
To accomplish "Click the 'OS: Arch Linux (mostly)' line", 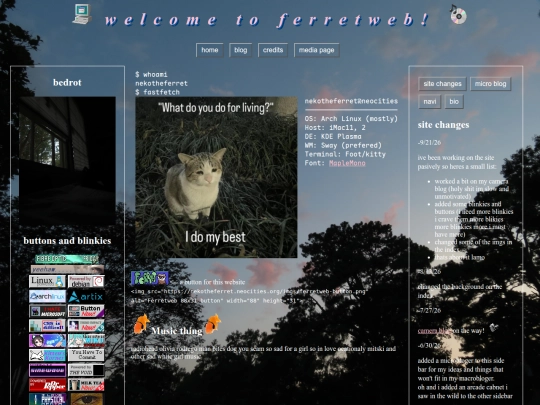I will (351, 119).
